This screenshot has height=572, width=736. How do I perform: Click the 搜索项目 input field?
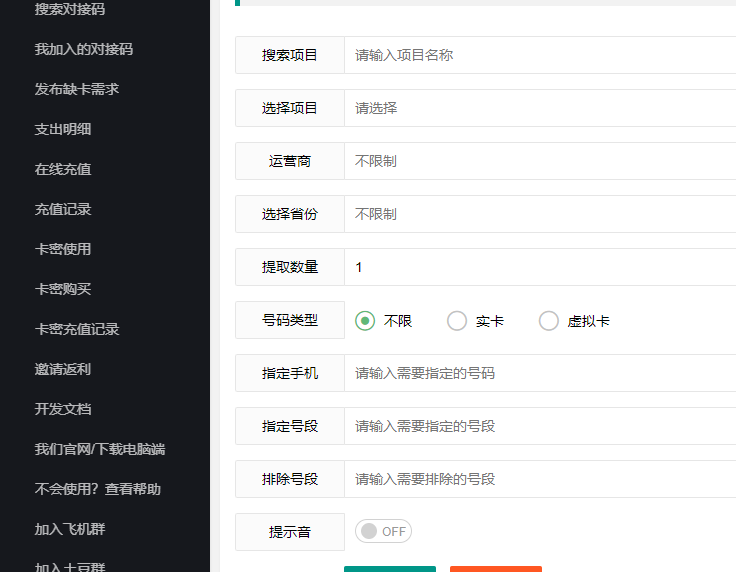pyautogui.click(x=540, y=55)
